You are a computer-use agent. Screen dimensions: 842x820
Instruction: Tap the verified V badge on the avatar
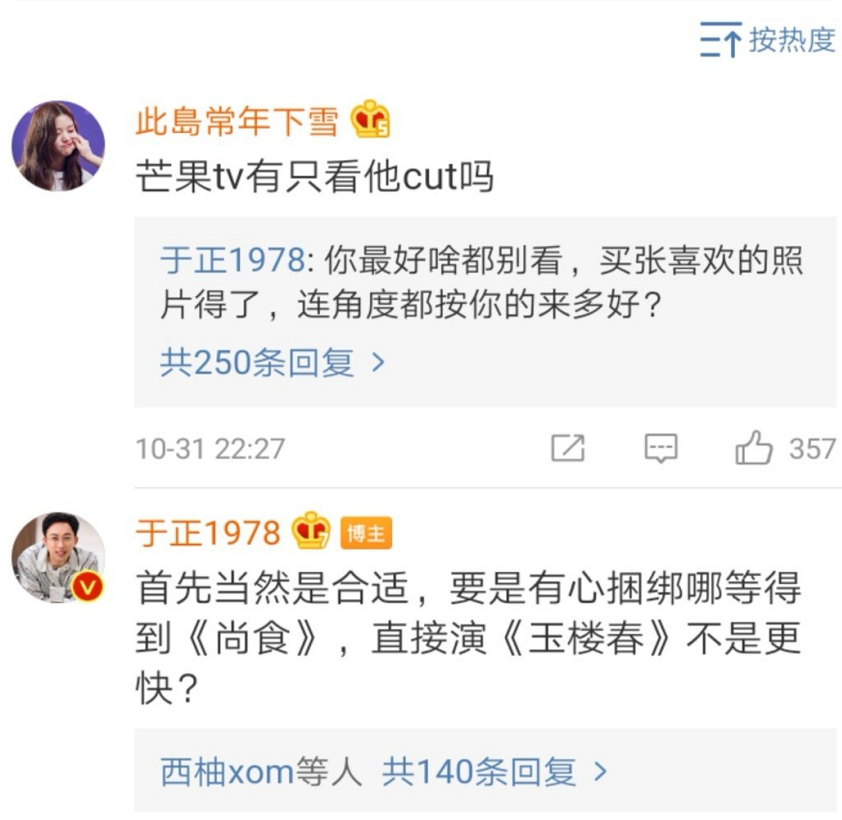tap(88, 586)
